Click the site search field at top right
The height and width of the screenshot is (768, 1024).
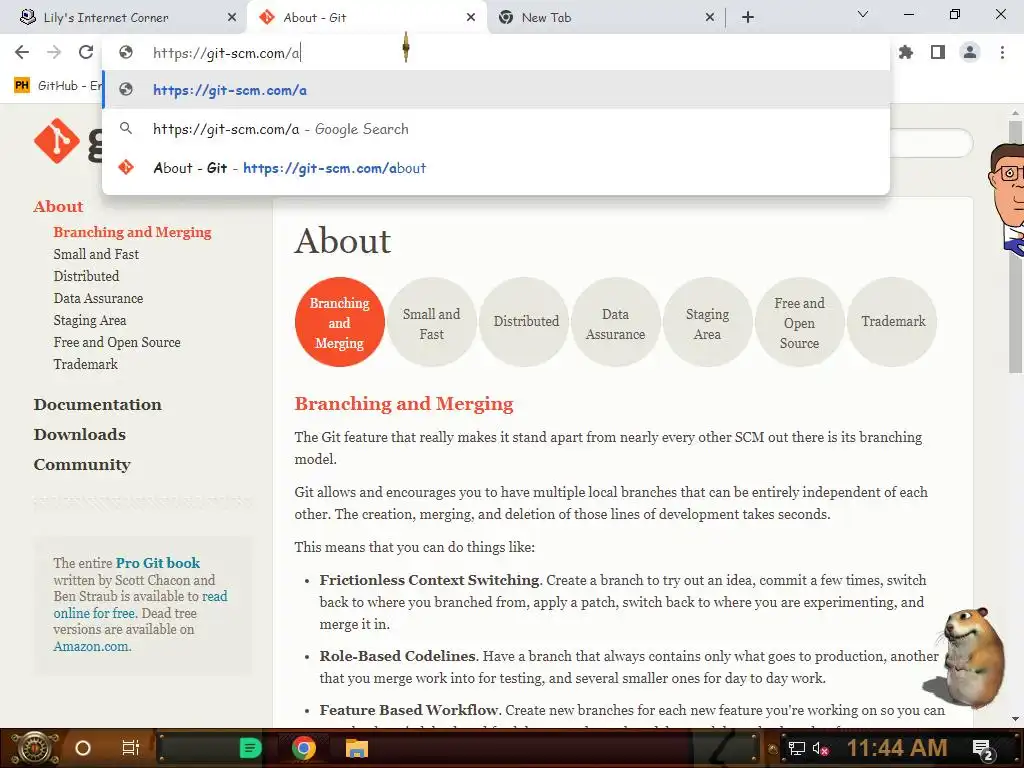931,142
